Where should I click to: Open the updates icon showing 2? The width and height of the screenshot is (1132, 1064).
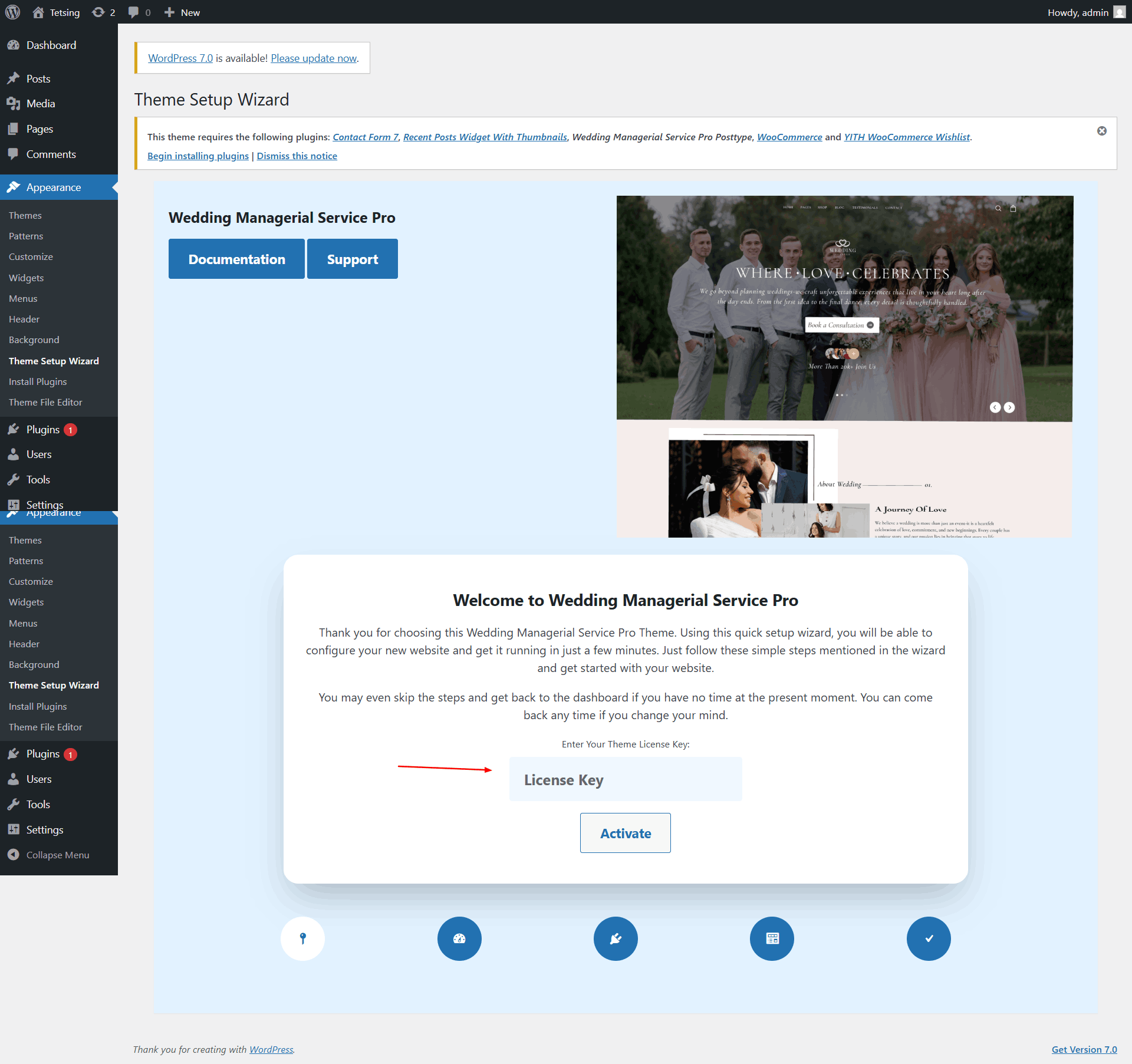[104, 12]
